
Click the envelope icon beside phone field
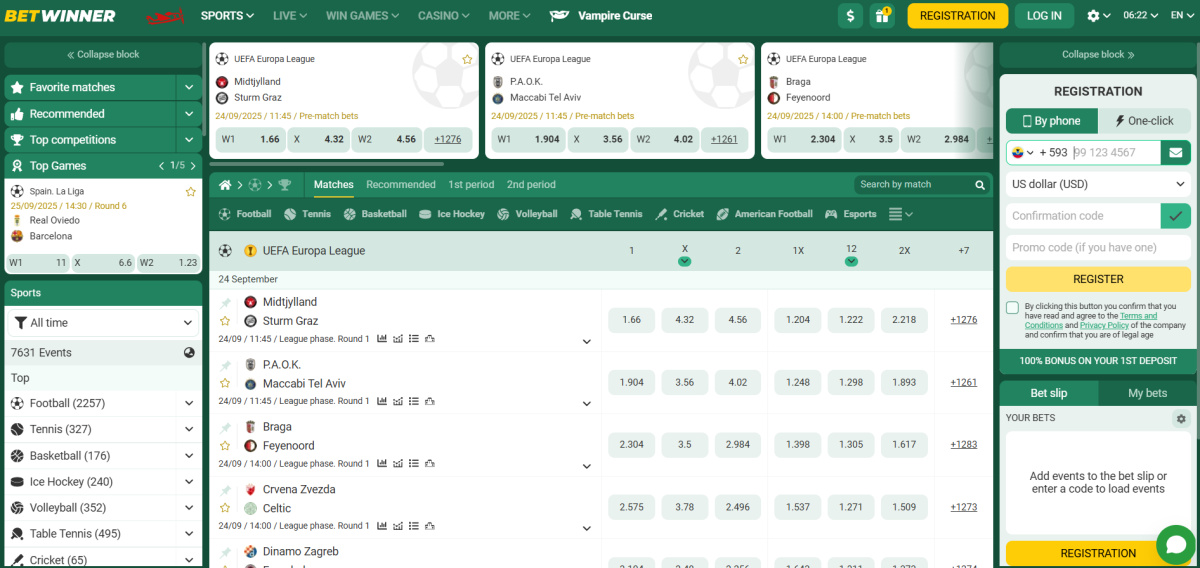click(x=1175, y=153)
